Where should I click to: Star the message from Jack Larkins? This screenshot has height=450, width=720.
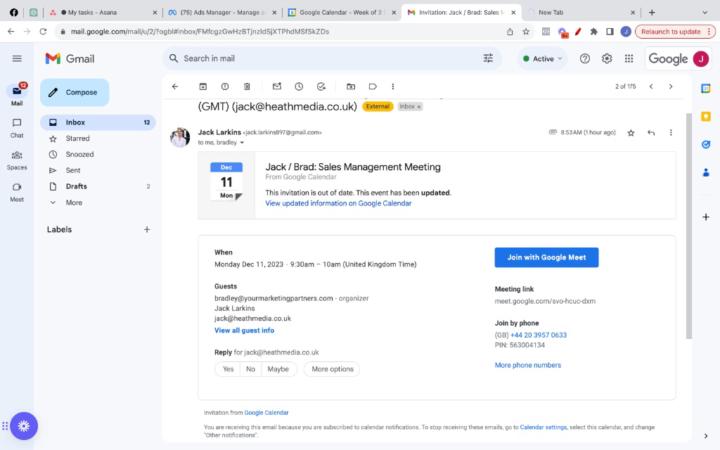coord(630,132)
